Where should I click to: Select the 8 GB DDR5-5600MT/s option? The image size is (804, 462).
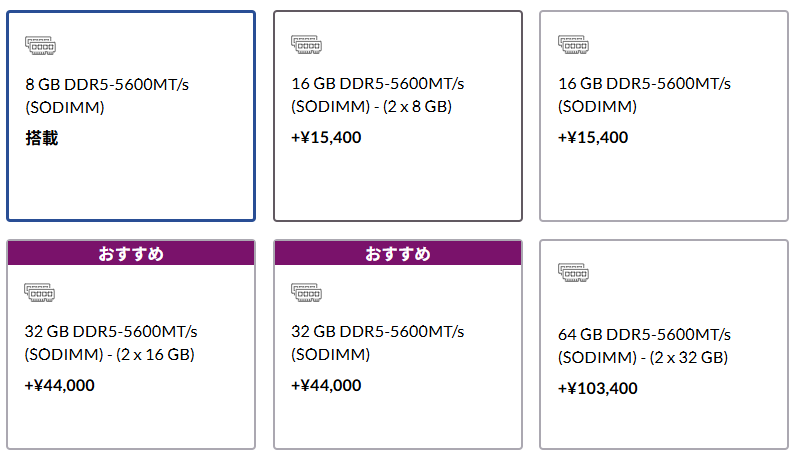click(x=131, y=116)
